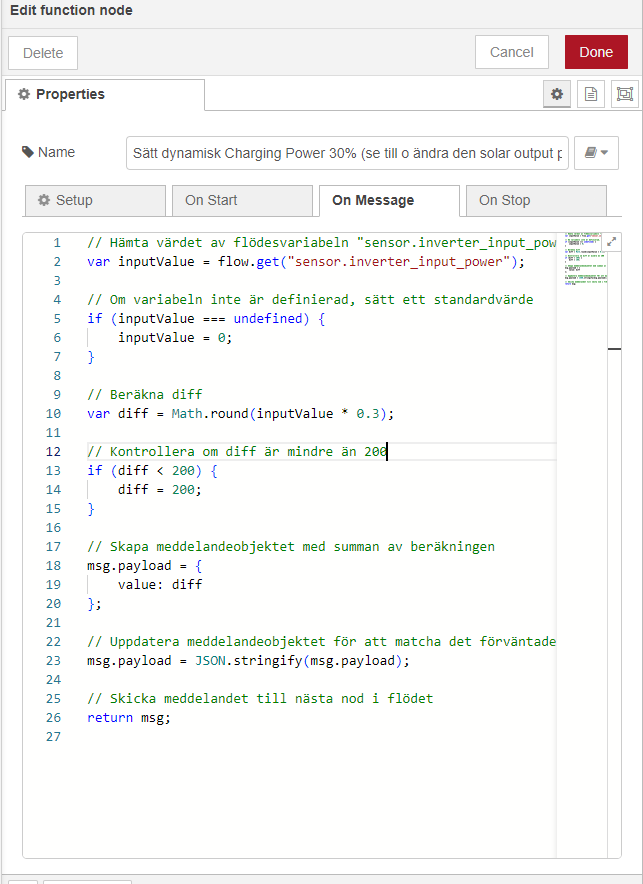Click the editor vertical scrollbar marker
This screenshot has width=643, height=884.
click(614, 349)
